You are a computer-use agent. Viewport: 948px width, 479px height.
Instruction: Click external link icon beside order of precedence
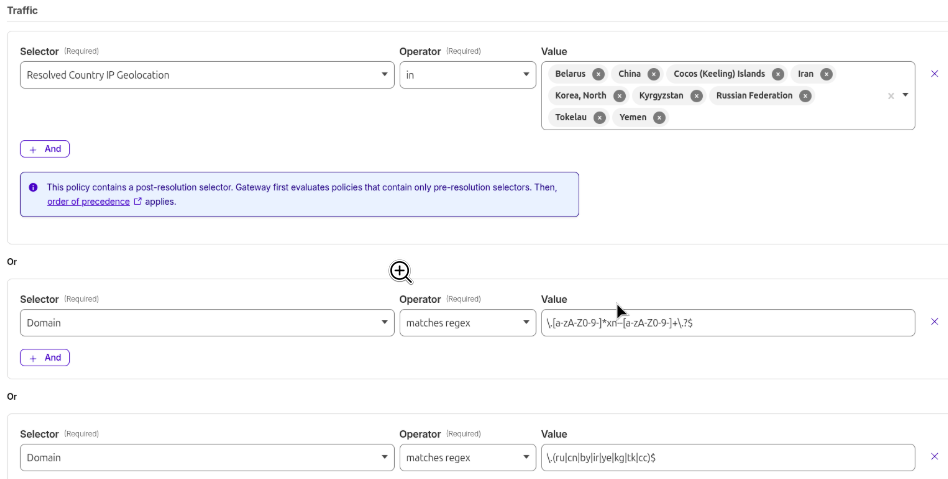pyautogui.click(x=137, y=201)
